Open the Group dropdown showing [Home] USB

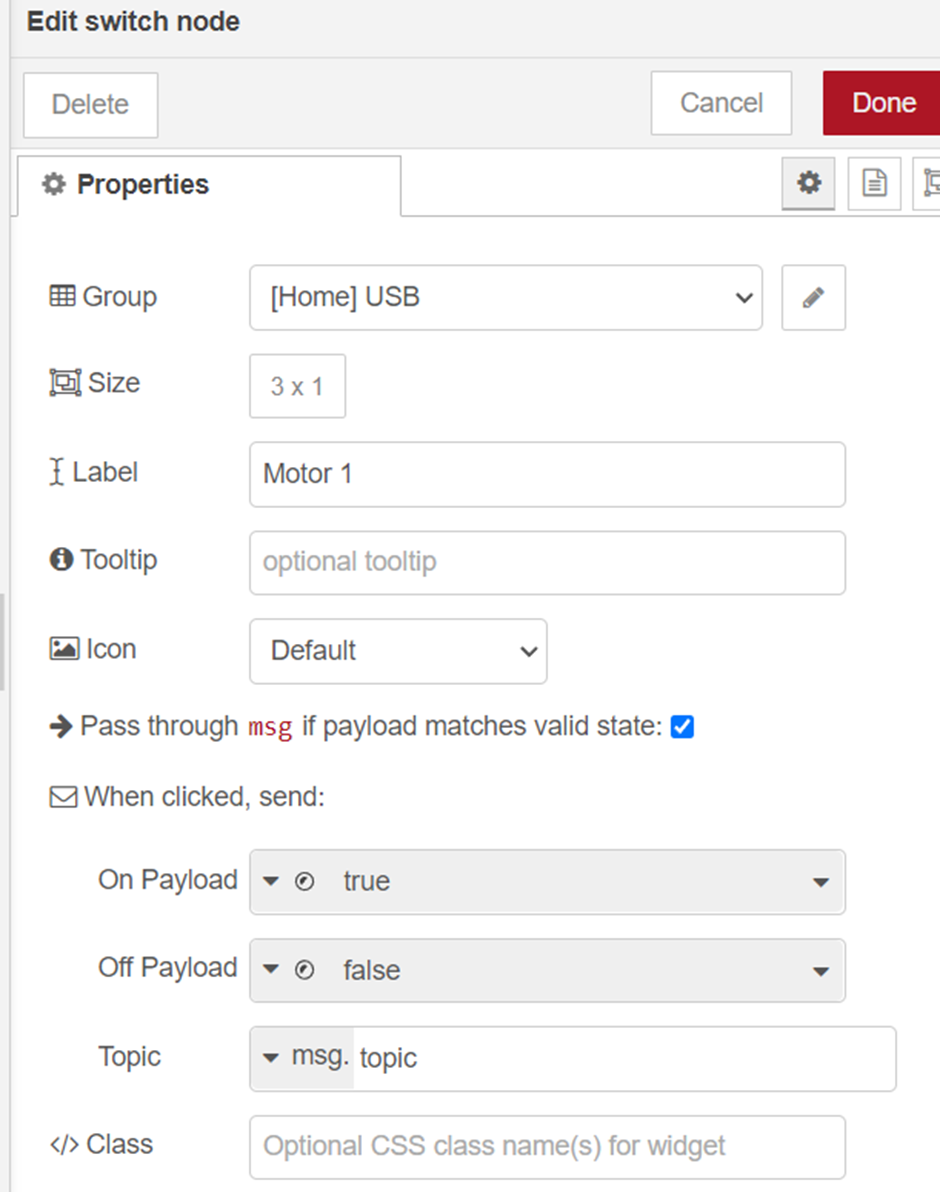(506, 298)
